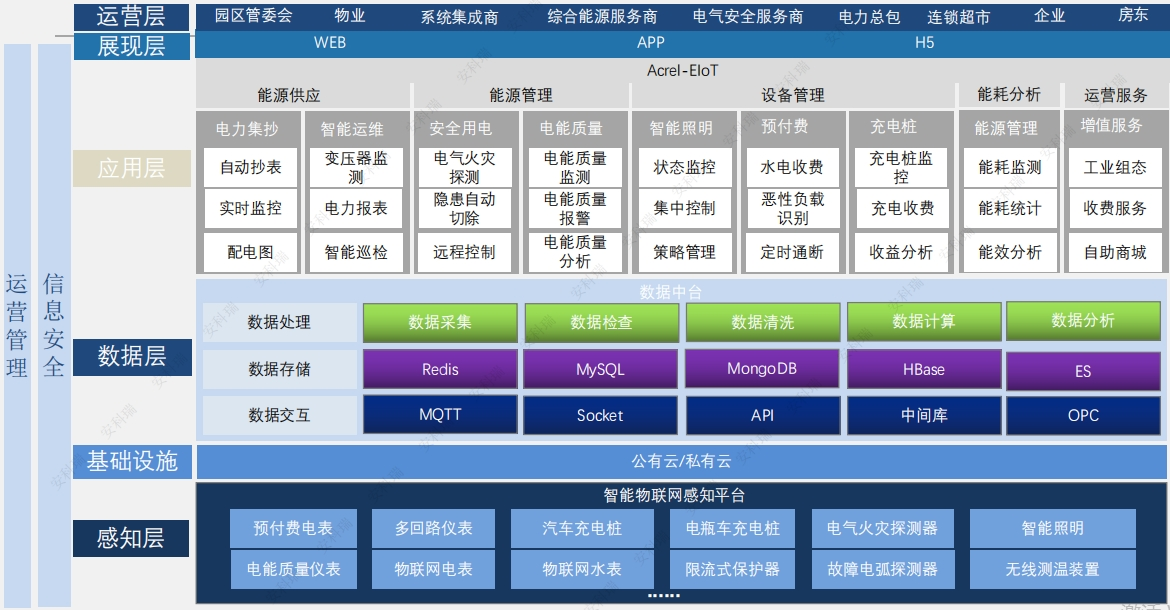Select the MQTT data interaction module

tap(438, 415)
